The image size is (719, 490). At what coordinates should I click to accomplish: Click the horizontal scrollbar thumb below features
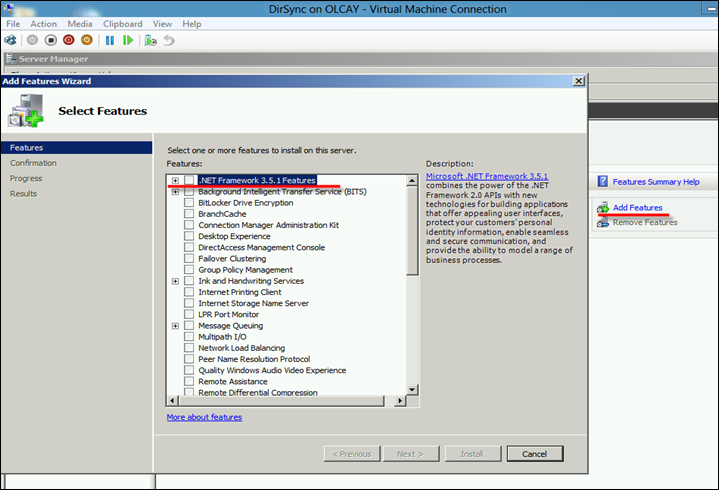[281, 401]
